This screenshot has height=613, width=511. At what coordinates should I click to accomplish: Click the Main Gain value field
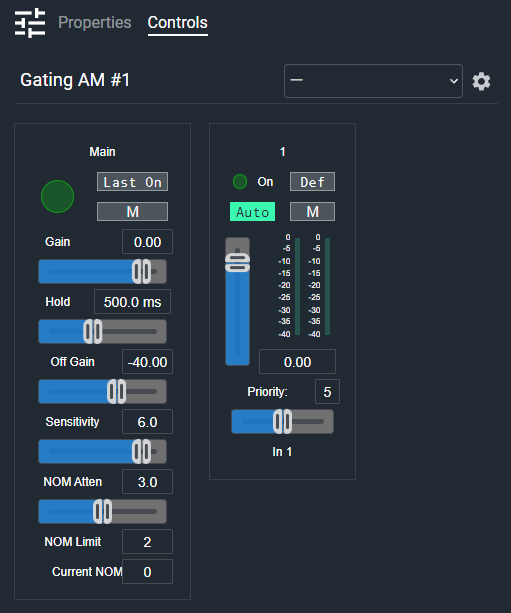(147, 242)
